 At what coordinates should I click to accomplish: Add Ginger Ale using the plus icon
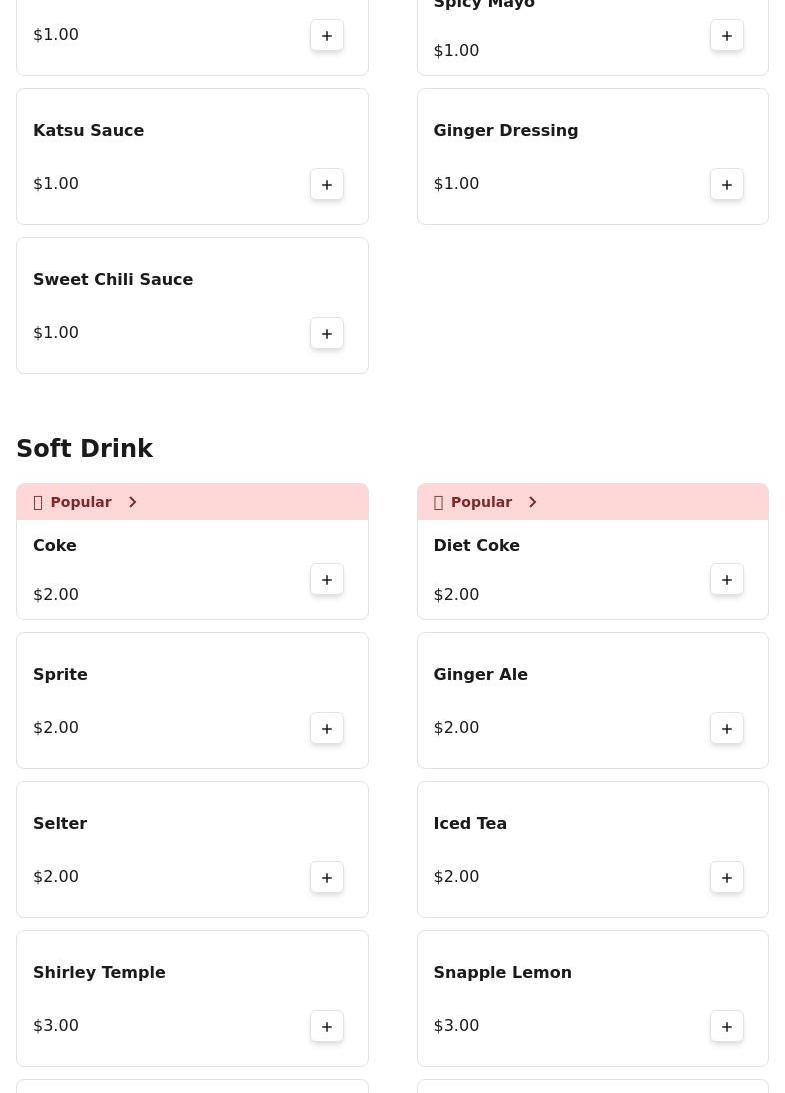click(x=727, y=728)
